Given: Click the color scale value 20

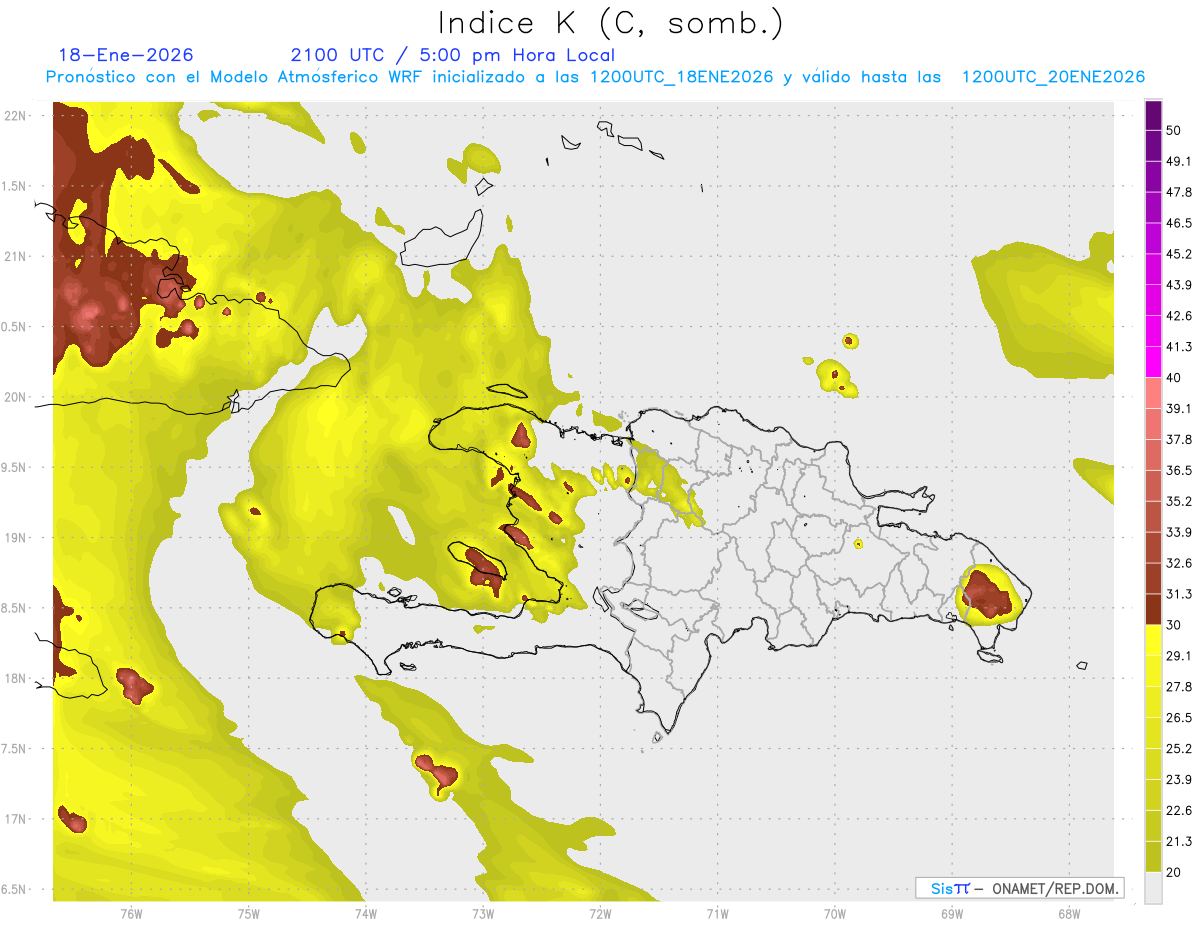Looking at the screenshot, I should [1174, 872].
